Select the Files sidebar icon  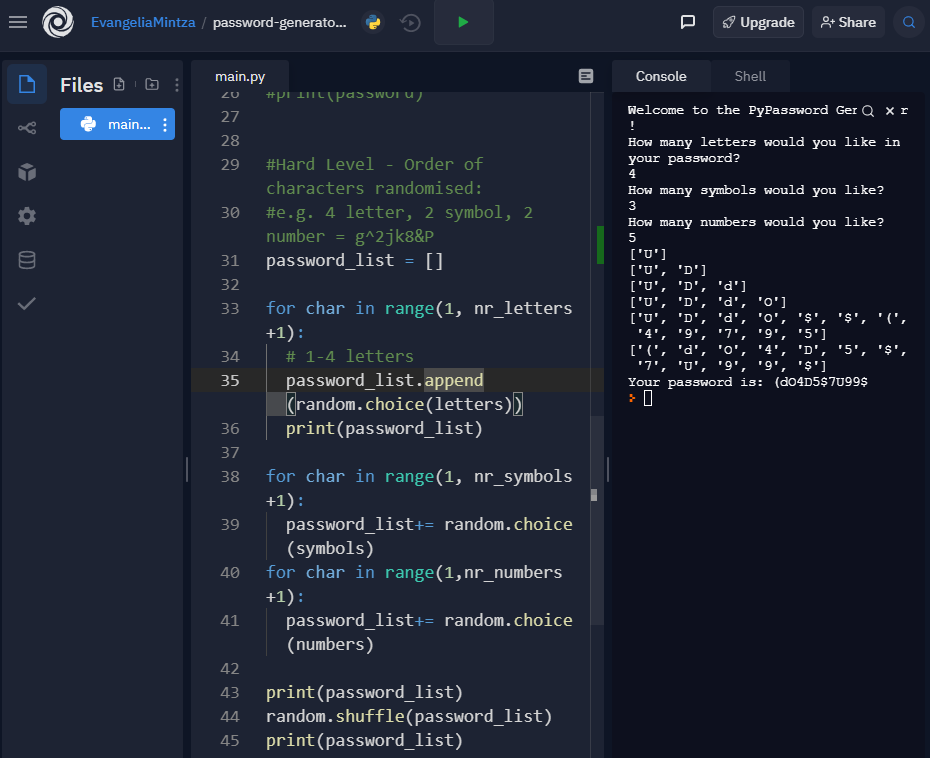(27, 84)
